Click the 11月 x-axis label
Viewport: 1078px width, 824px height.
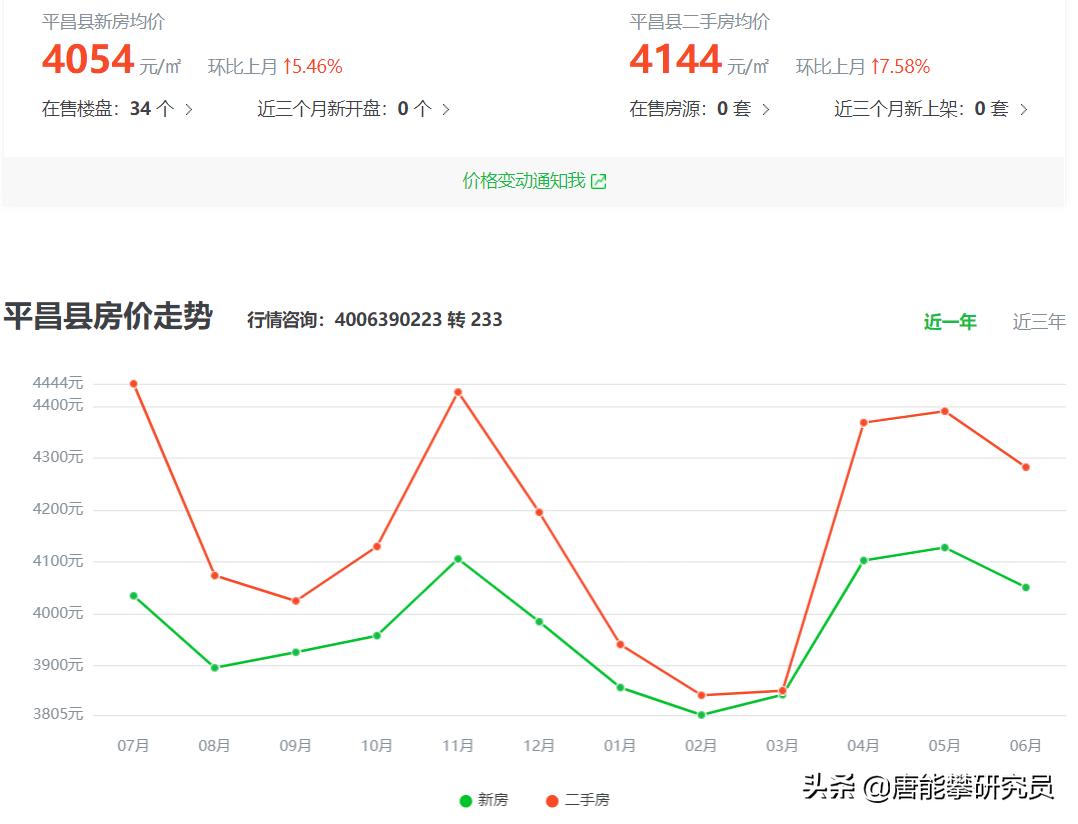pos(458,746)
